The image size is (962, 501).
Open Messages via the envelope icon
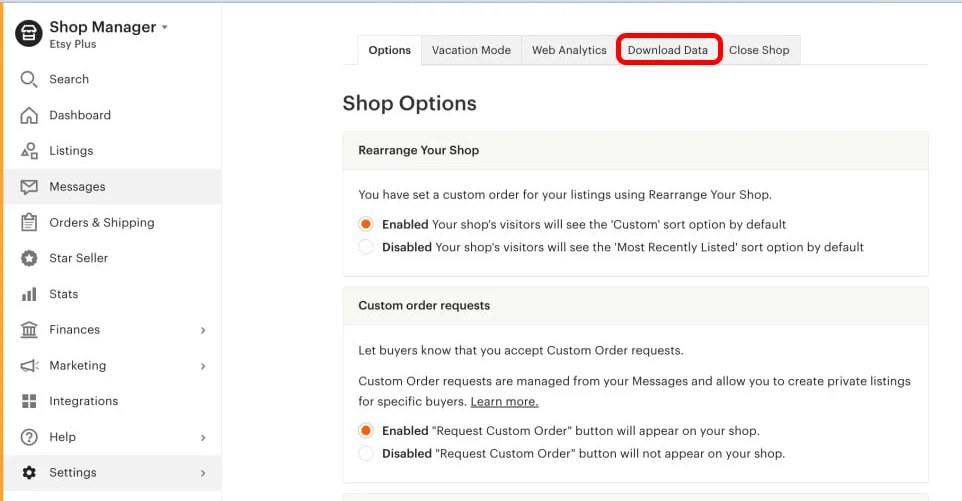(29, 187)
